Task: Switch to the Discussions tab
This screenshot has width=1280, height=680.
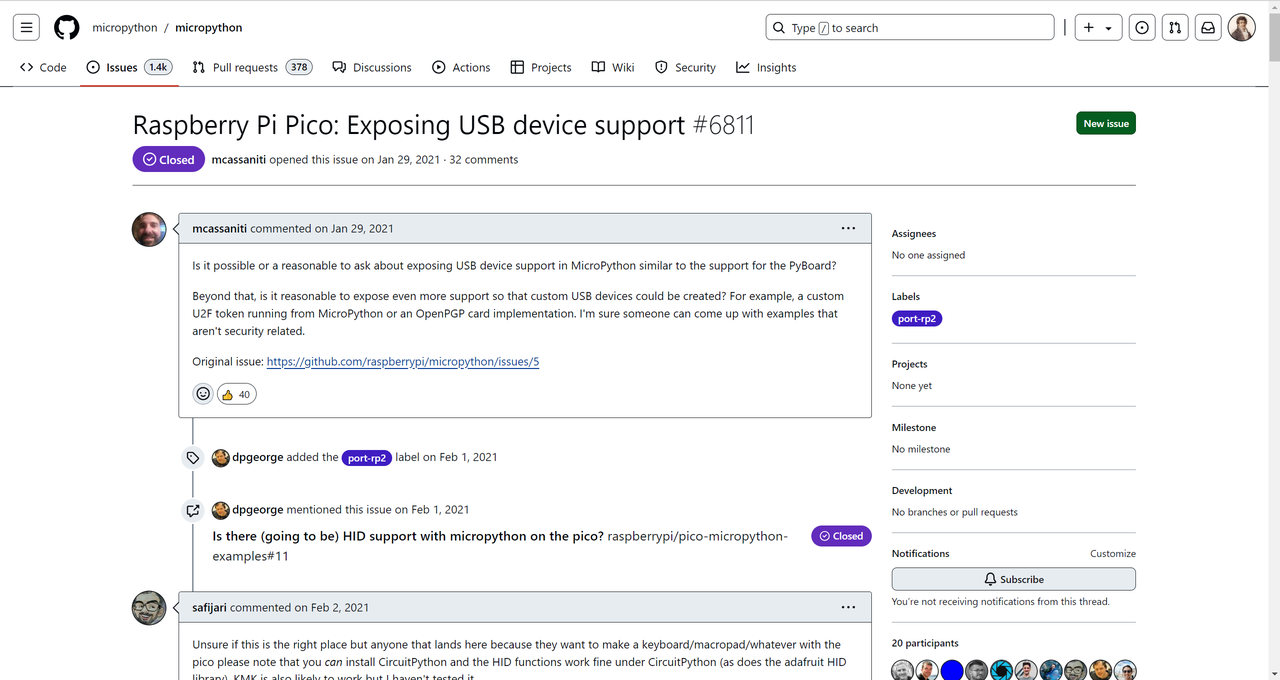Action: point(372,67)
